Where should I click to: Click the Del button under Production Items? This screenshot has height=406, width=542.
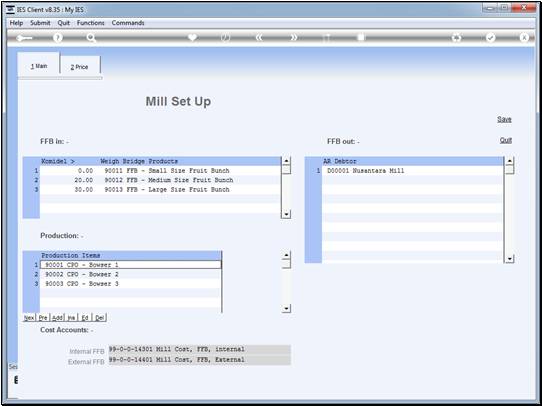pyautogui.click(x=99, y=318)
